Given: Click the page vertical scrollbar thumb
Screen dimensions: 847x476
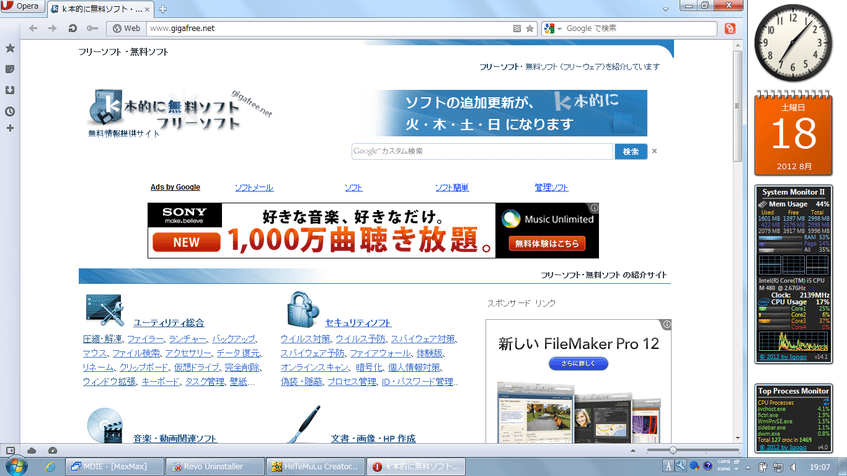Looking at the screenshot, I should (x=737, y=106).
